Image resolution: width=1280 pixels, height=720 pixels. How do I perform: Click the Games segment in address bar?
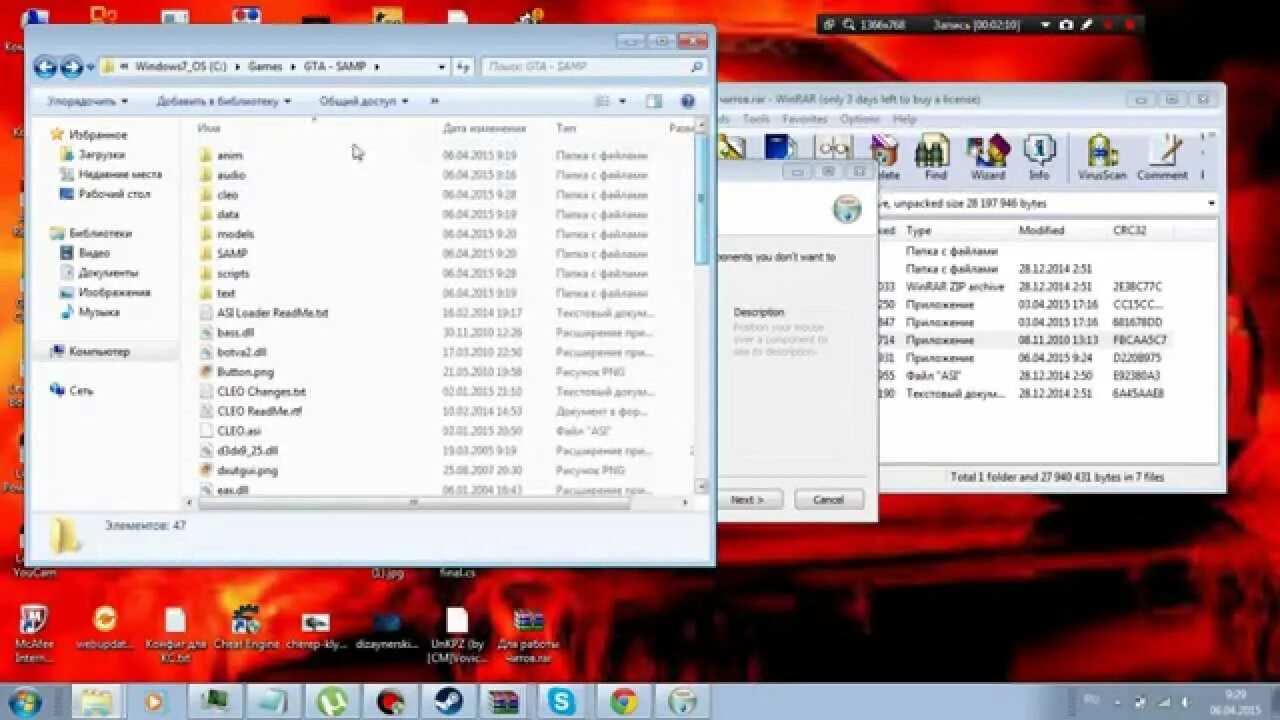[x=265, y=67]
